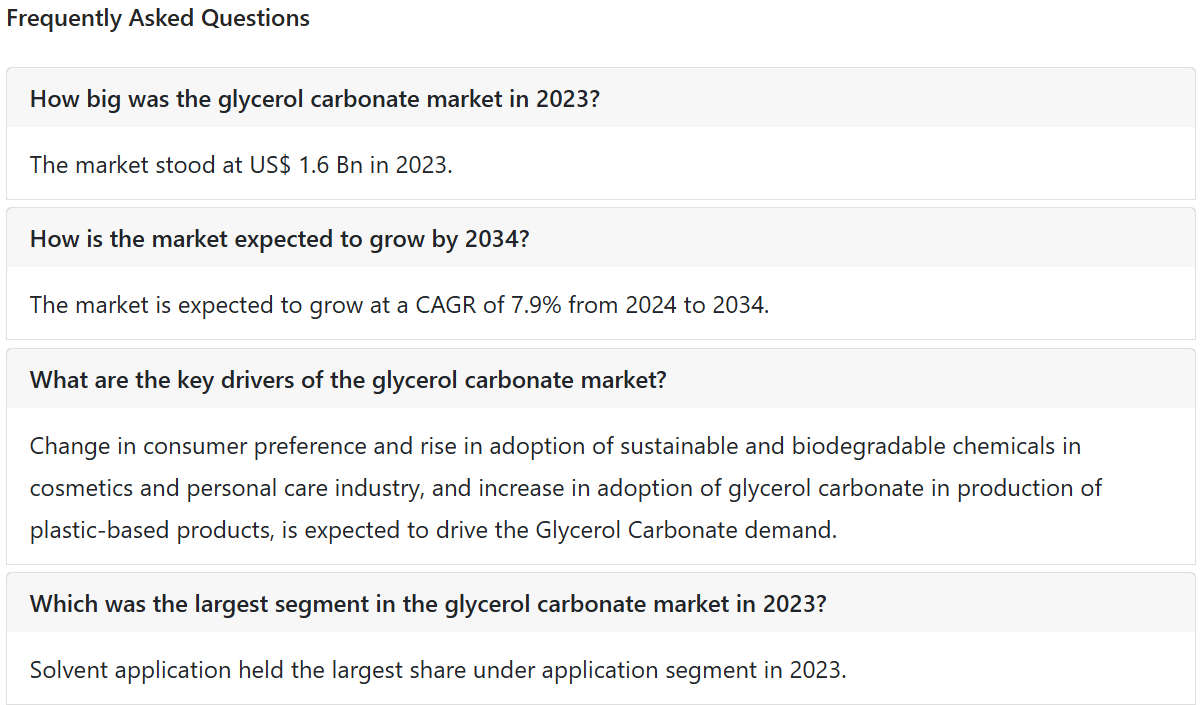Click the paragraph starting 'Change in consumer preference'
The width and height of the screenshot is (1204, 705).
coord(566,487)
